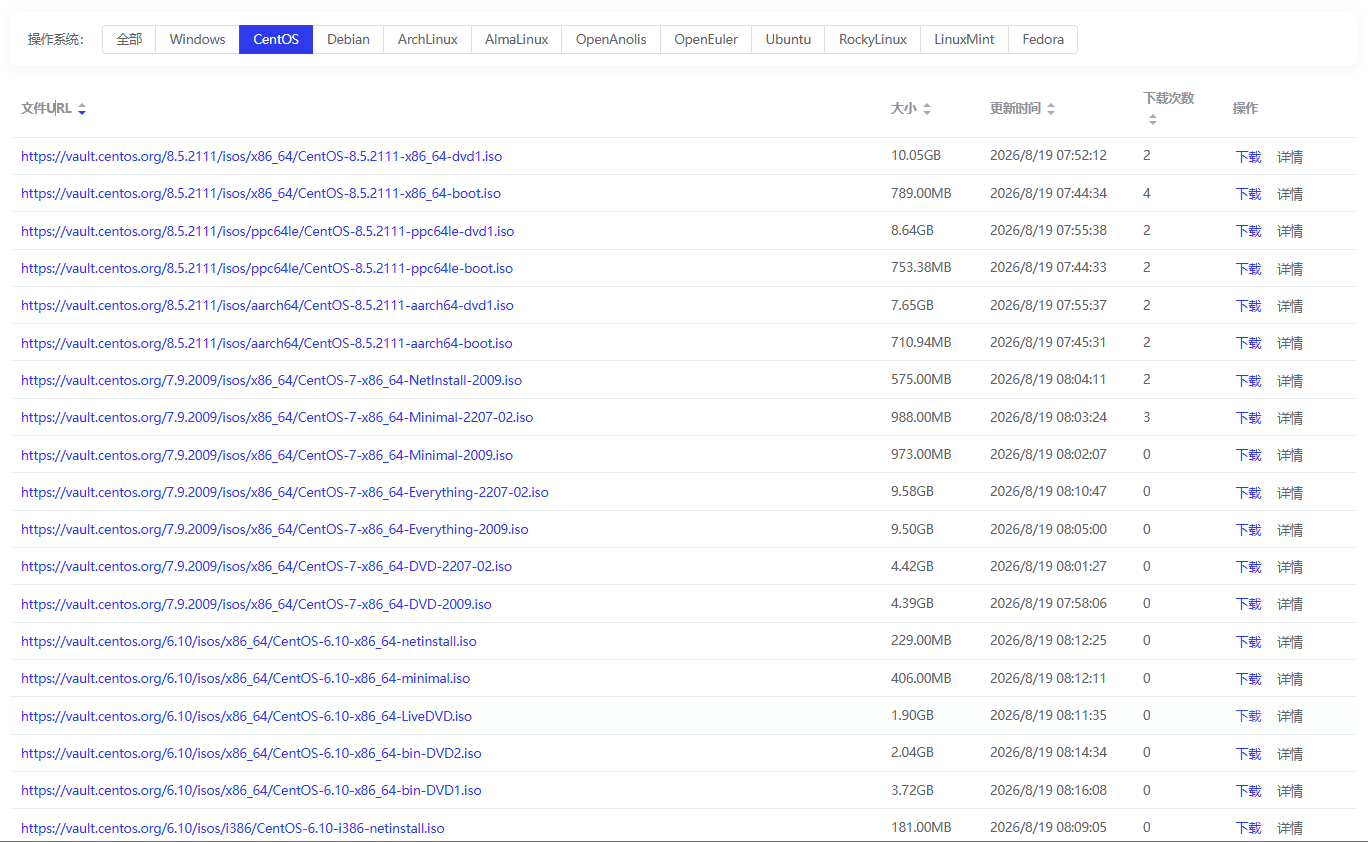Image resolution: width=1368 pixels, height=842 pixels.
Task: Toggle sort arrows next to 更新时间
Action: tap(1051, 109)
